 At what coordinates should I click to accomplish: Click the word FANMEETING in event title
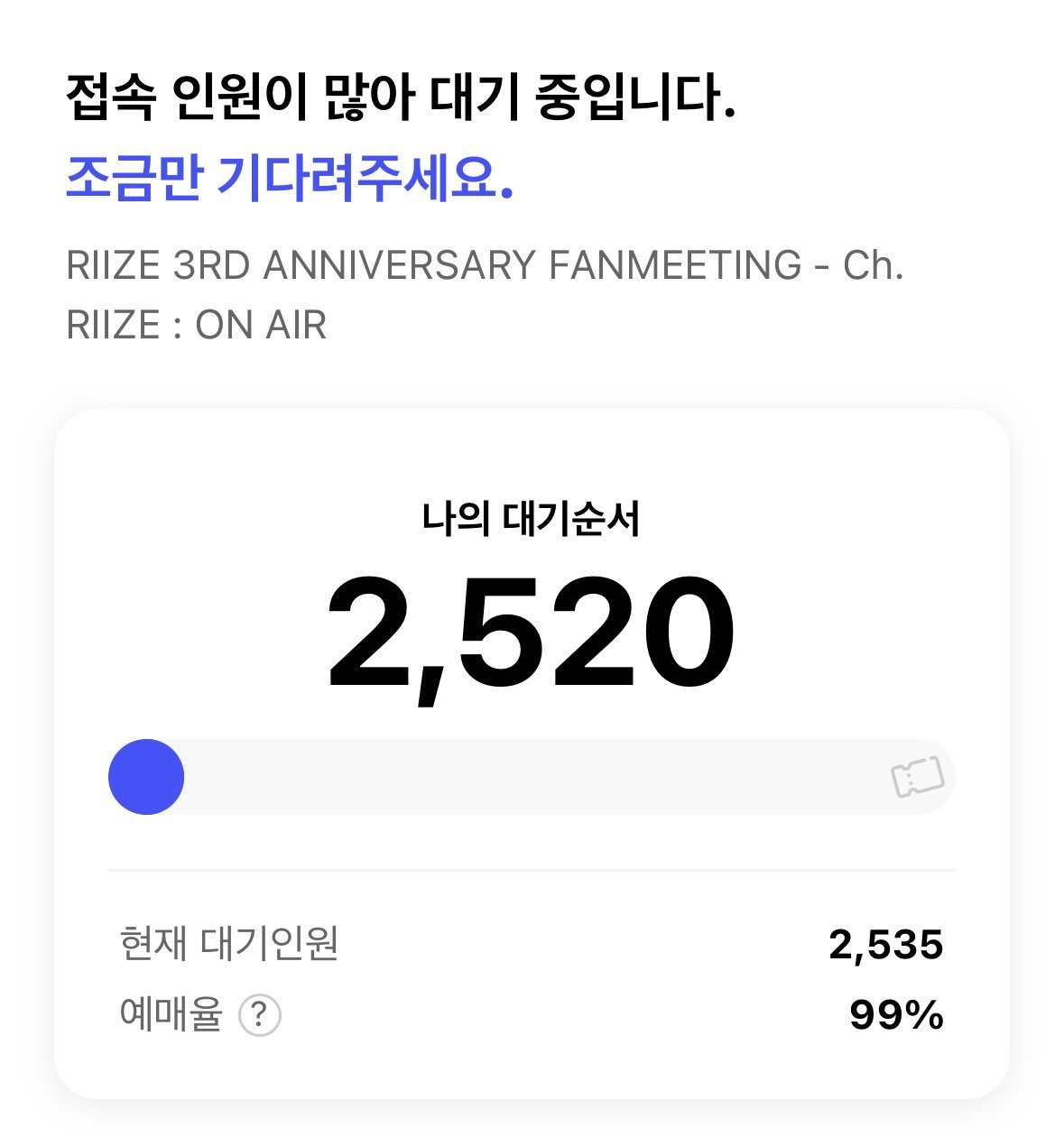(x=675, y=265)
